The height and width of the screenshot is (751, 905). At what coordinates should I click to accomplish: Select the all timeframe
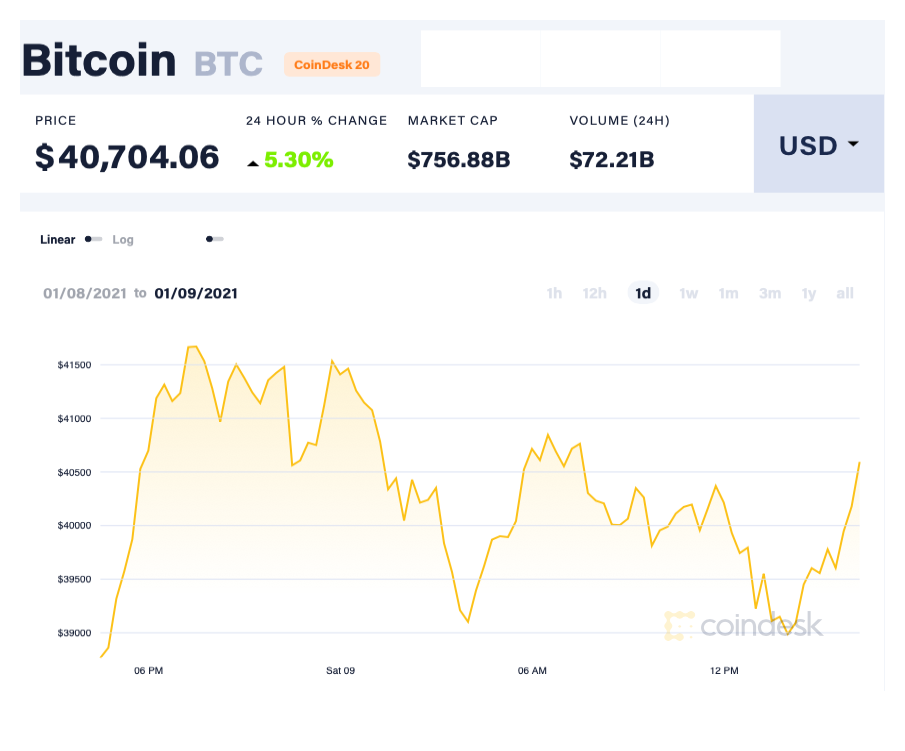tap(845, 293)
